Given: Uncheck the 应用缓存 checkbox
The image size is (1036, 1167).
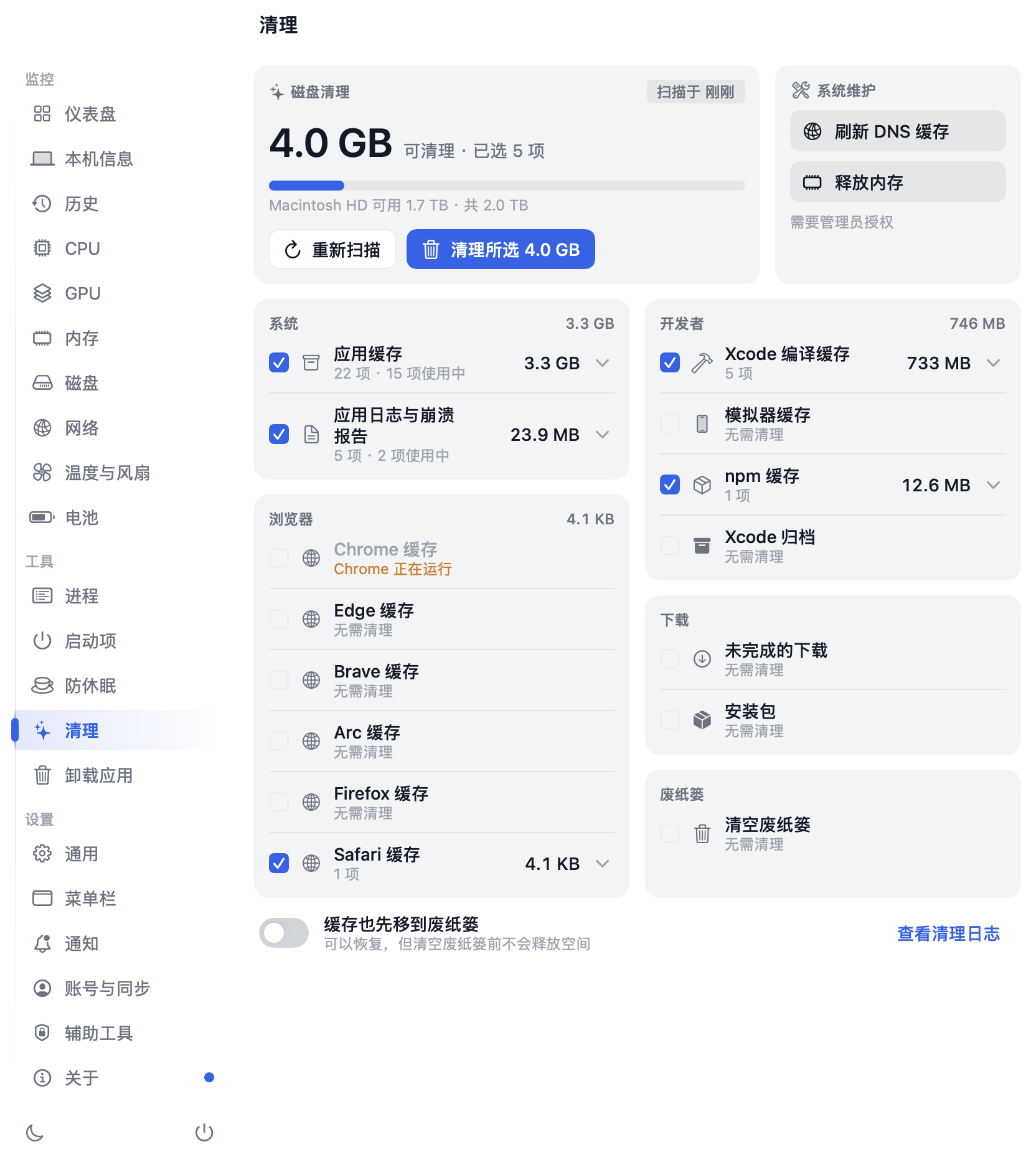Looking at the screenshot, I should click(279, 363).
